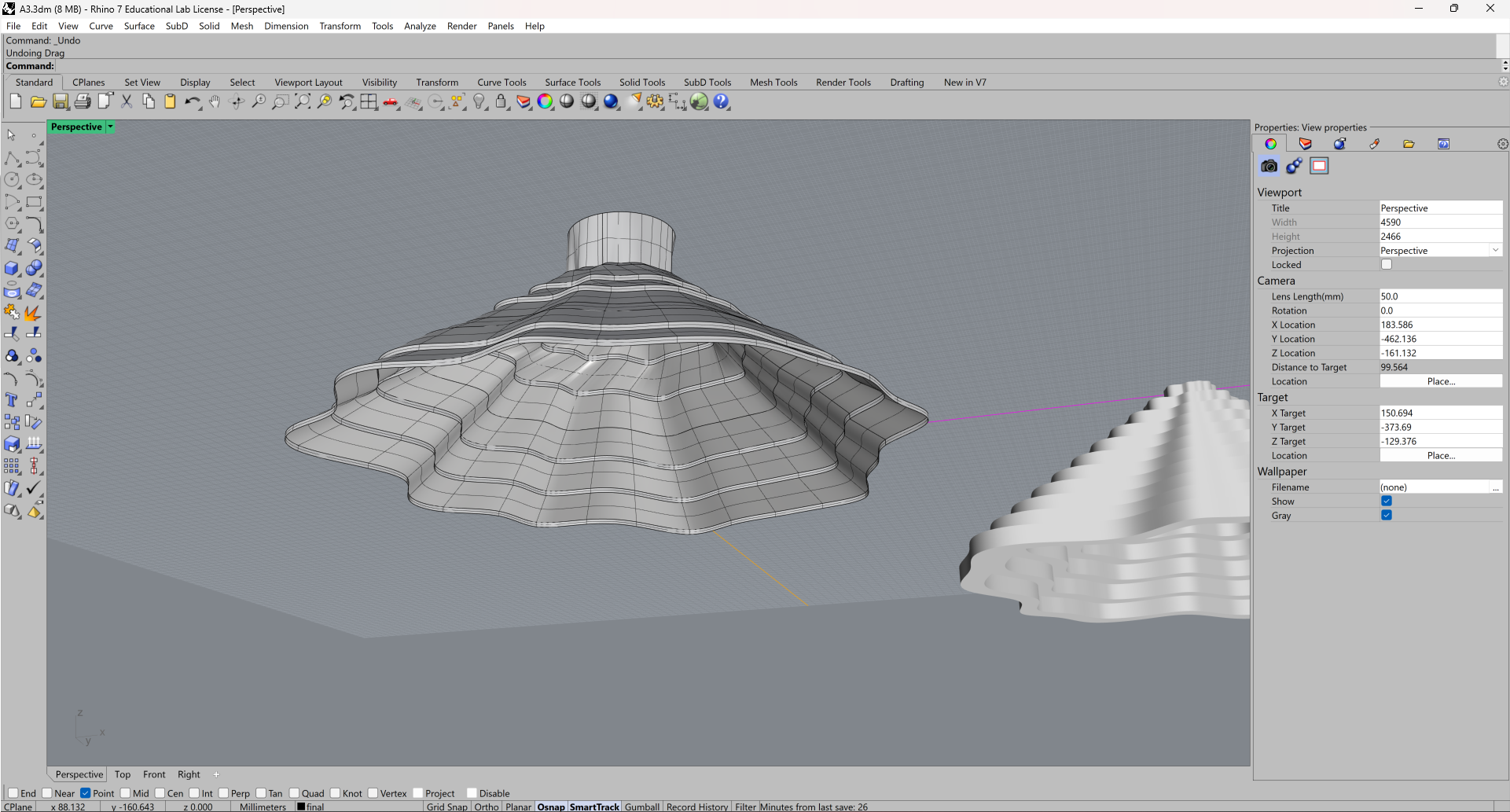The image size is (1510, 812).
Task: Click the color wheel Object Properties icon
Action: pyautogui.click(x=546, y=101)
